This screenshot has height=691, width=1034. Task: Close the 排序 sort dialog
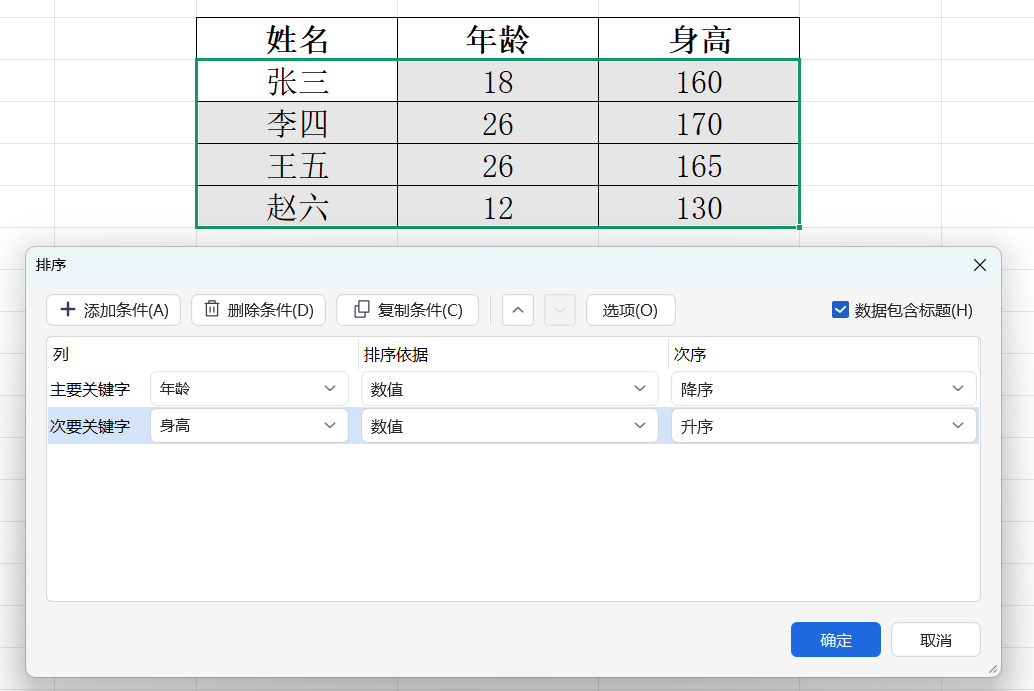pyautogui.click(x=979, y=265)
